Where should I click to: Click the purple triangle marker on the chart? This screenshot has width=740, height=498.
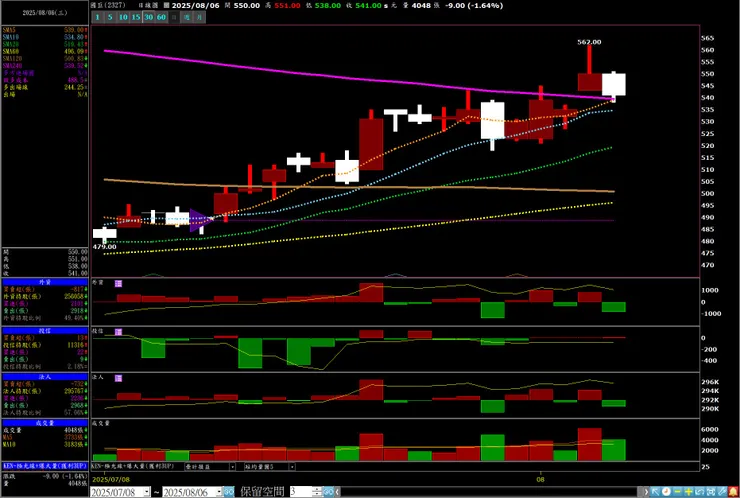tap(200, 220)
